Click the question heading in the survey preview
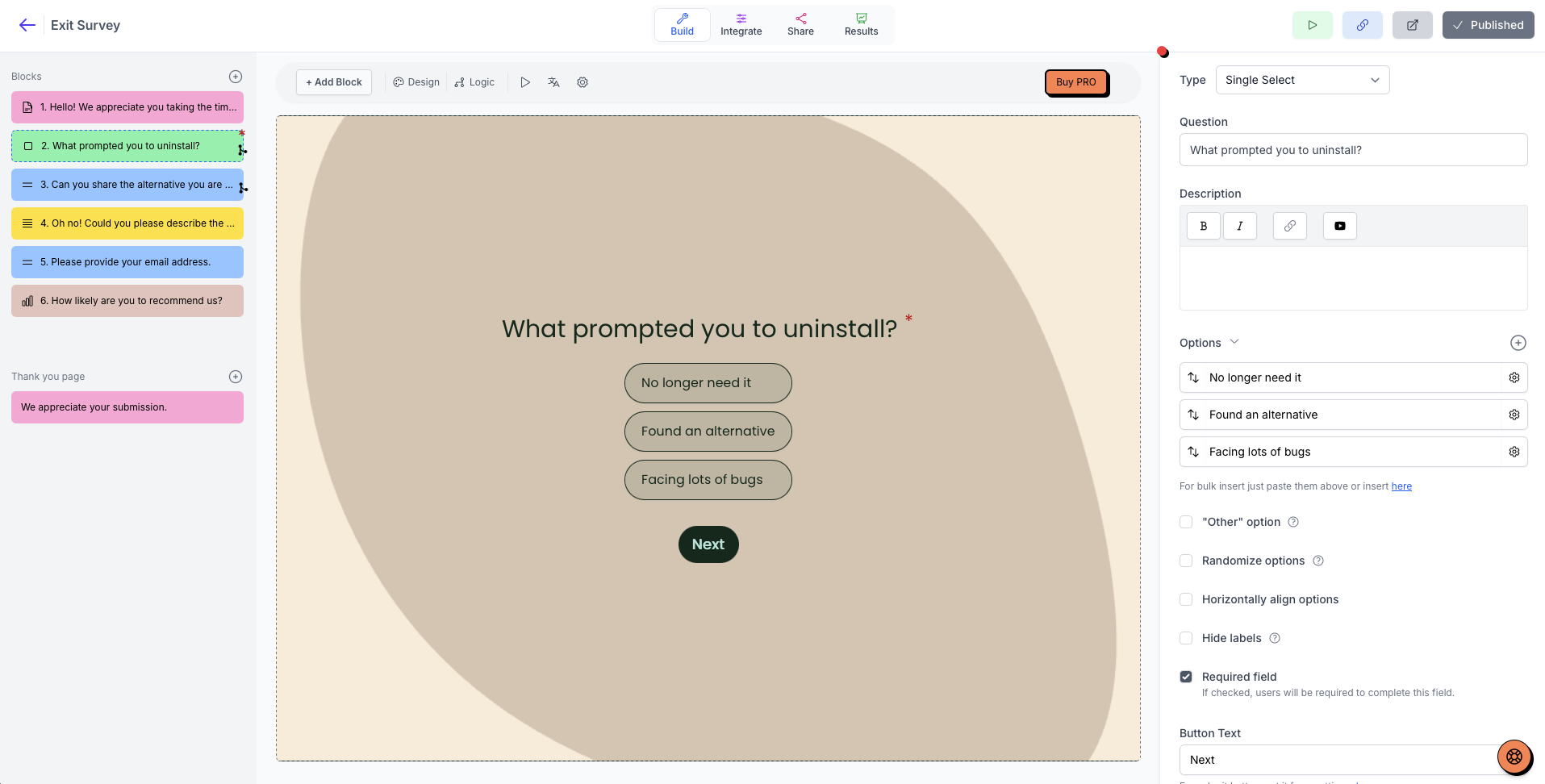Image resolution: width=1545 pixels, height=784 pixels. point(699,329)
